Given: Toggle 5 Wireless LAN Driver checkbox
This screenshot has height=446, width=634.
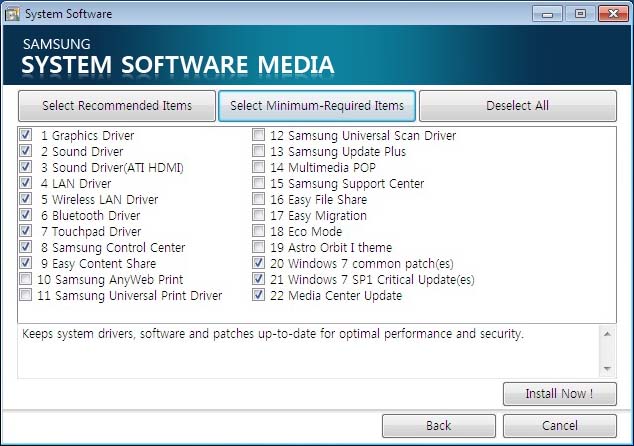Looking at the screenshot, I should [25, 199].
